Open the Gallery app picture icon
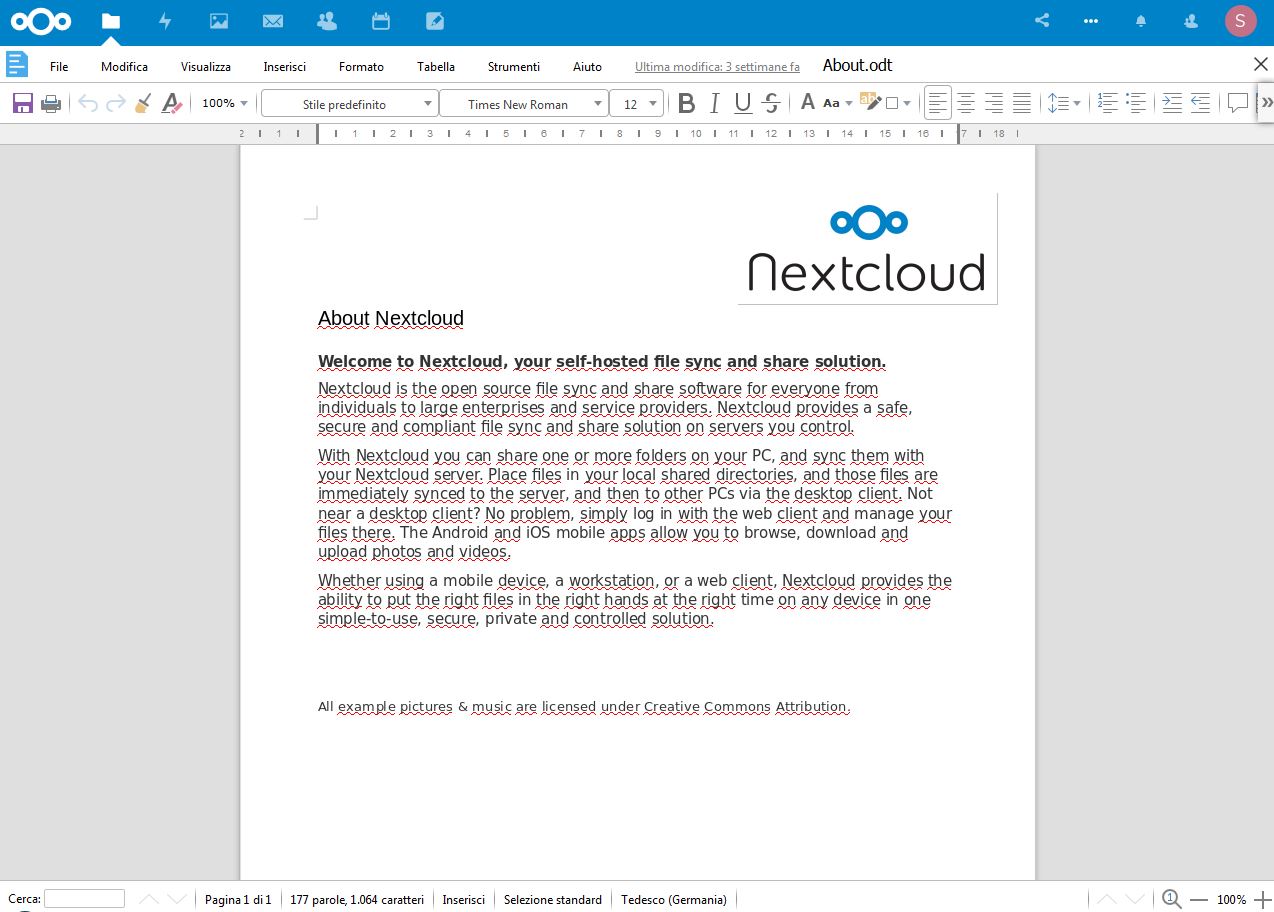This screenshot has width=1274, height=912. 219,20
